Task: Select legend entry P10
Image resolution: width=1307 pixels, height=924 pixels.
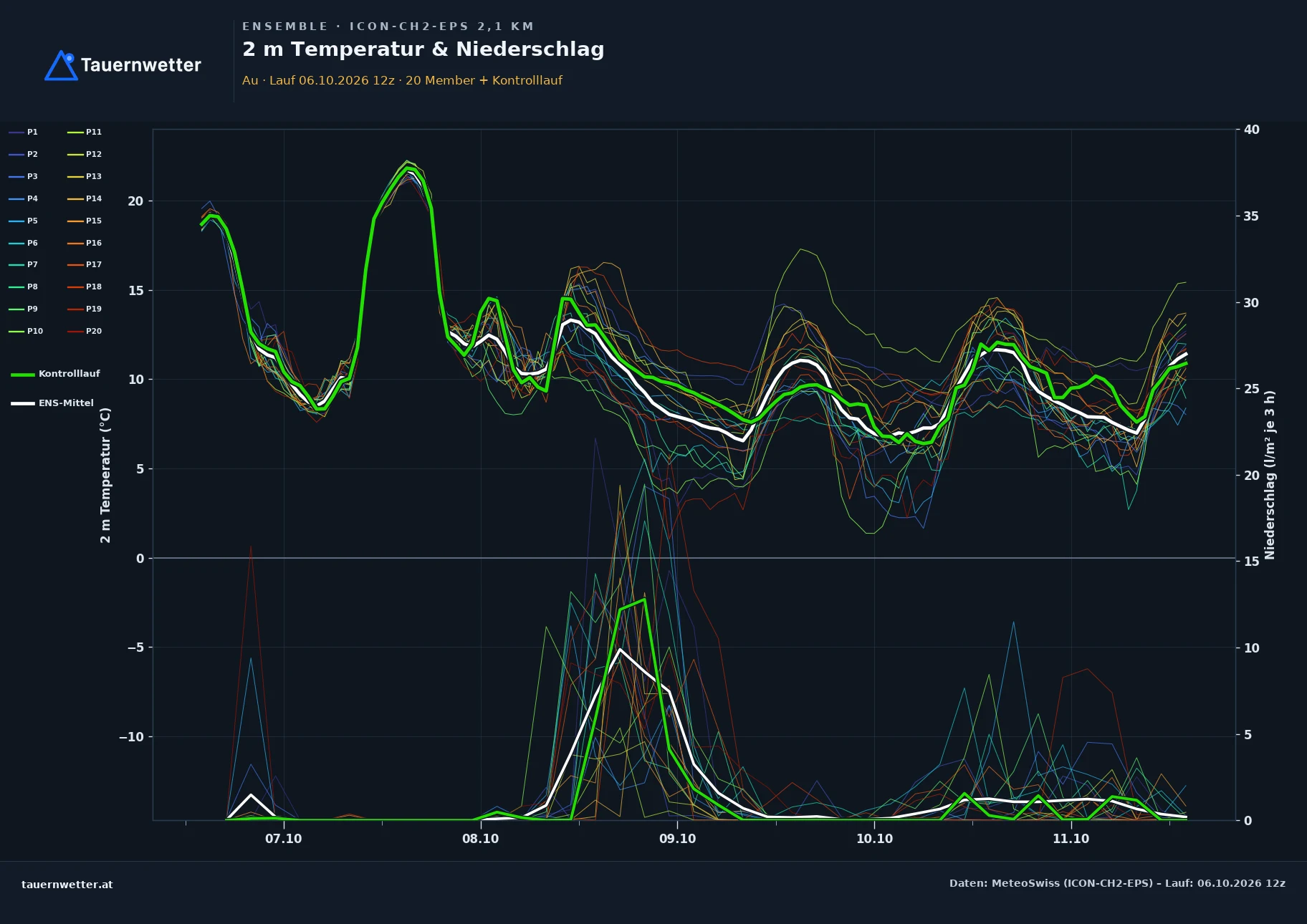Action: pos(26,332)
